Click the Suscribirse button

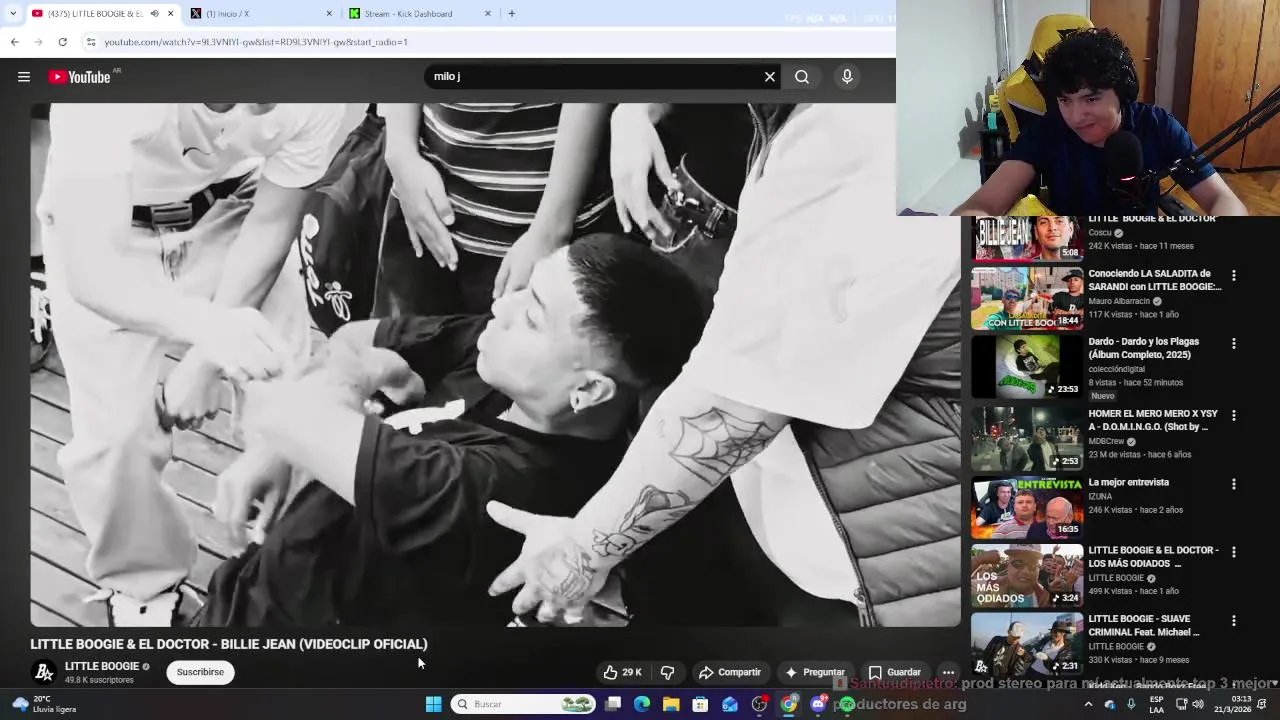(200, 672)
